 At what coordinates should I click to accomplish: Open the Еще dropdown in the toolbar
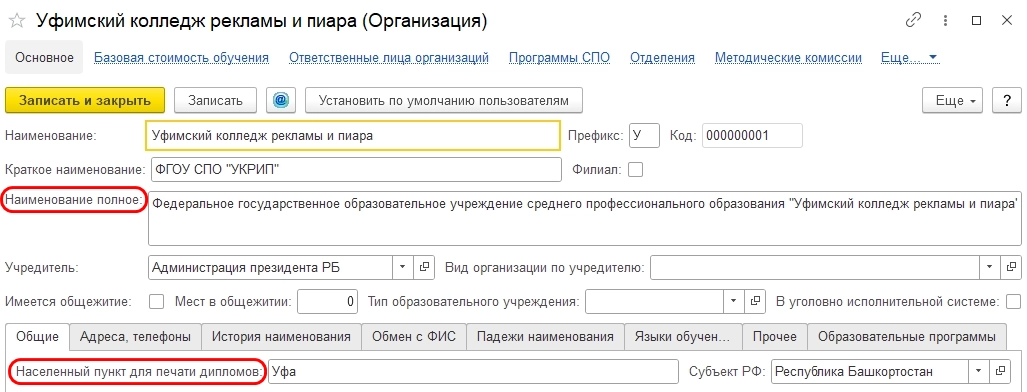[x=952, y=100]
